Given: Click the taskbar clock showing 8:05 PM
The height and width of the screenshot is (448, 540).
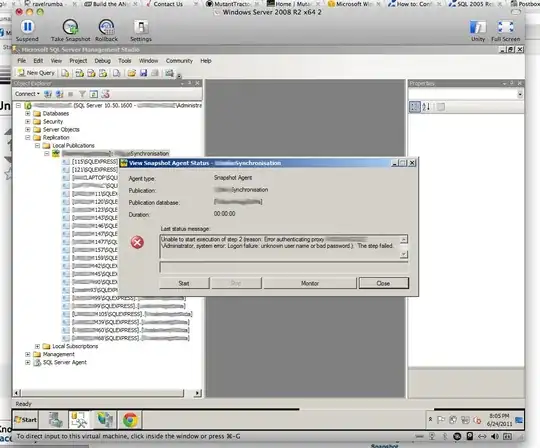Looking at the screenshot, I should (x=499, y=420).
